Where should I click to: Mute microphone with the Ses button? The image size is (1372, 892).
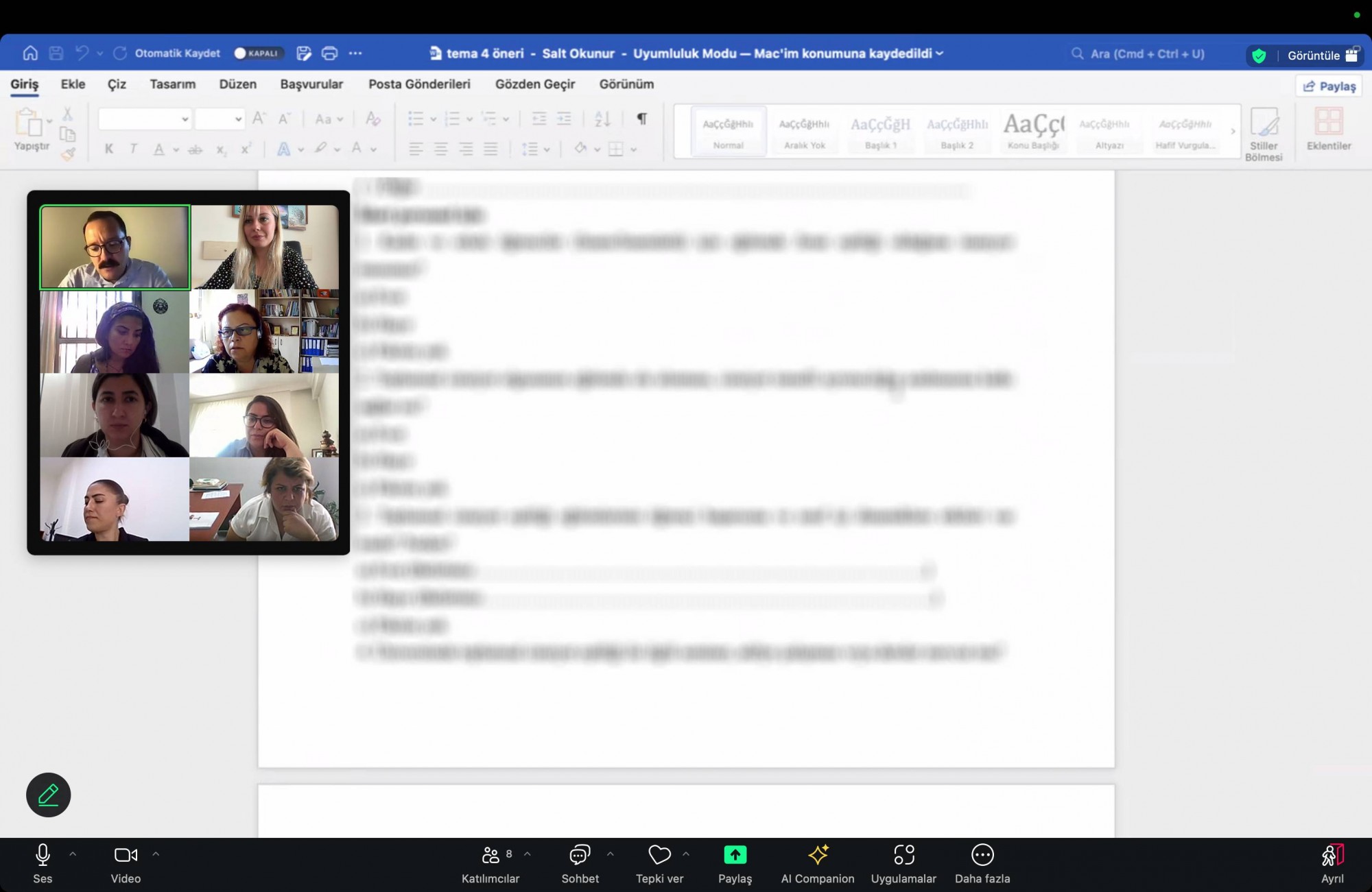[43, 863]
